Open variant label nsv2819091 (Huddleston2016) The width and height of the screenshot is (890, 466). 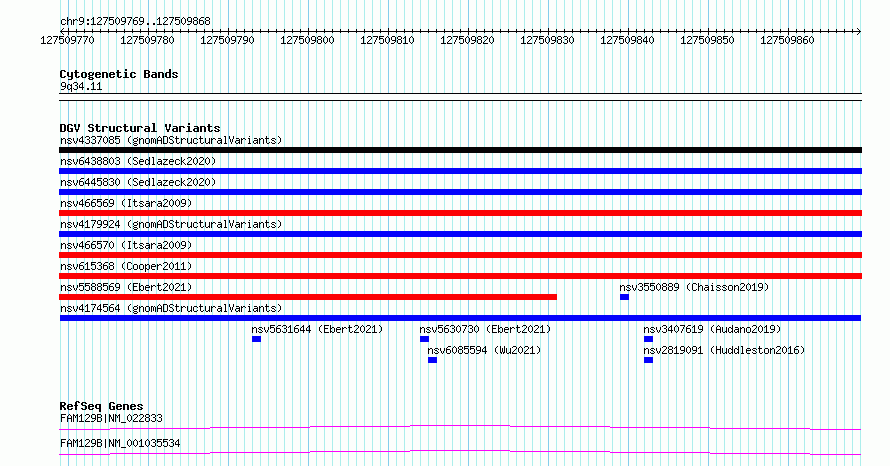(724, 350)
